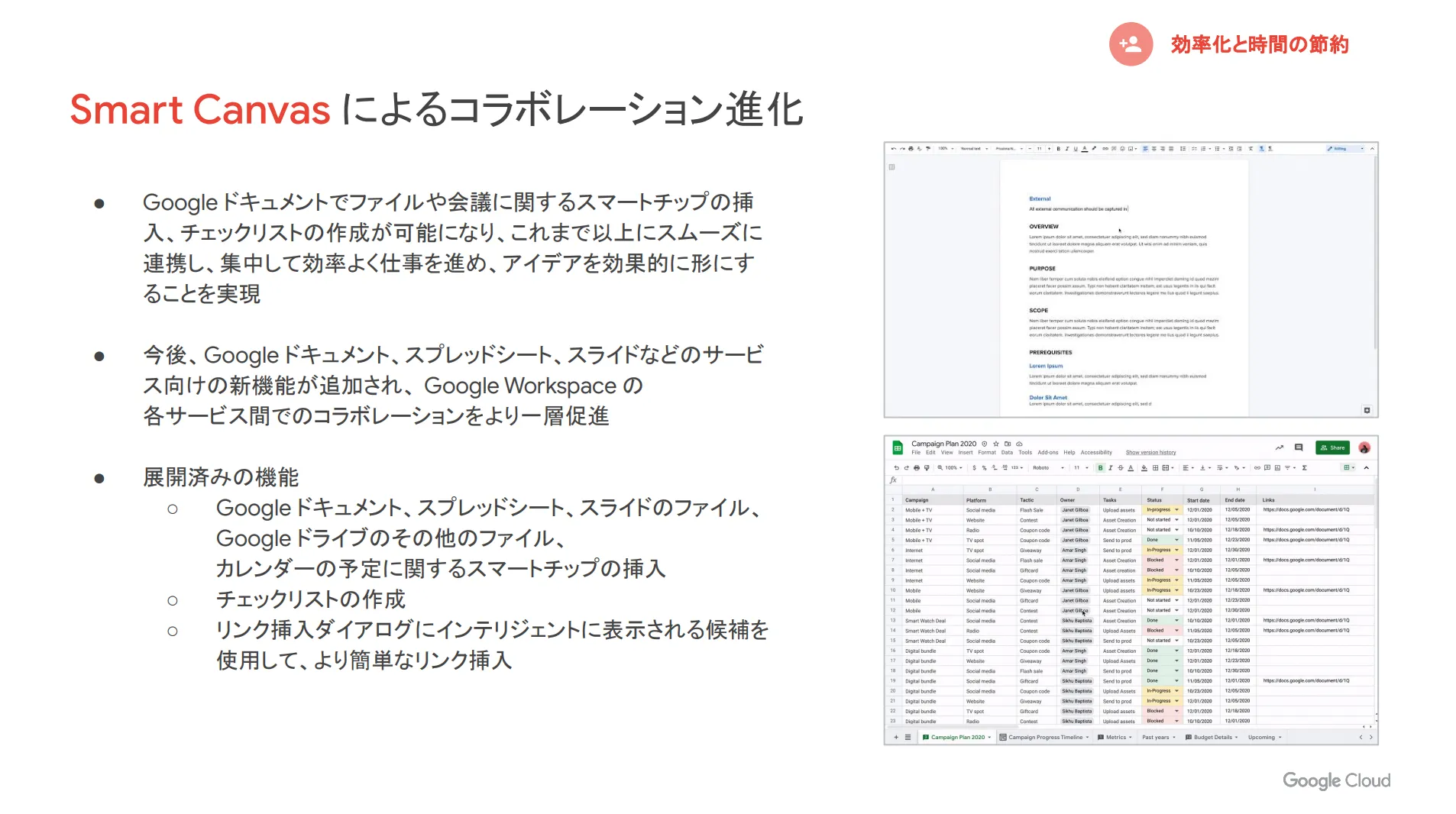Open the Sheets zoom 100% dropdown
The image size is (1456, 814).
(953, 467)
